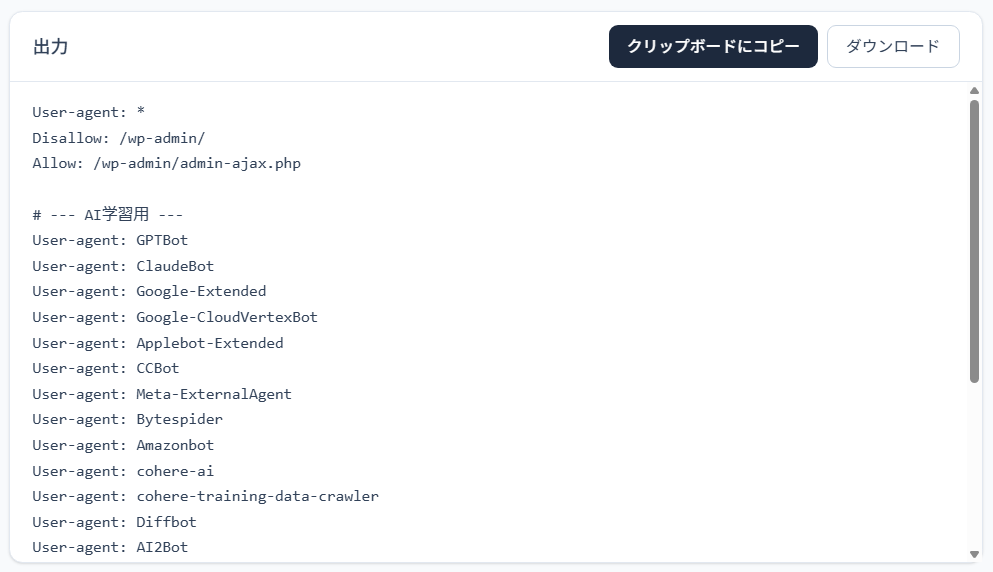Click the 'Allow: /wp-admin/admin-ajax.php' line

tap(166, 163)
